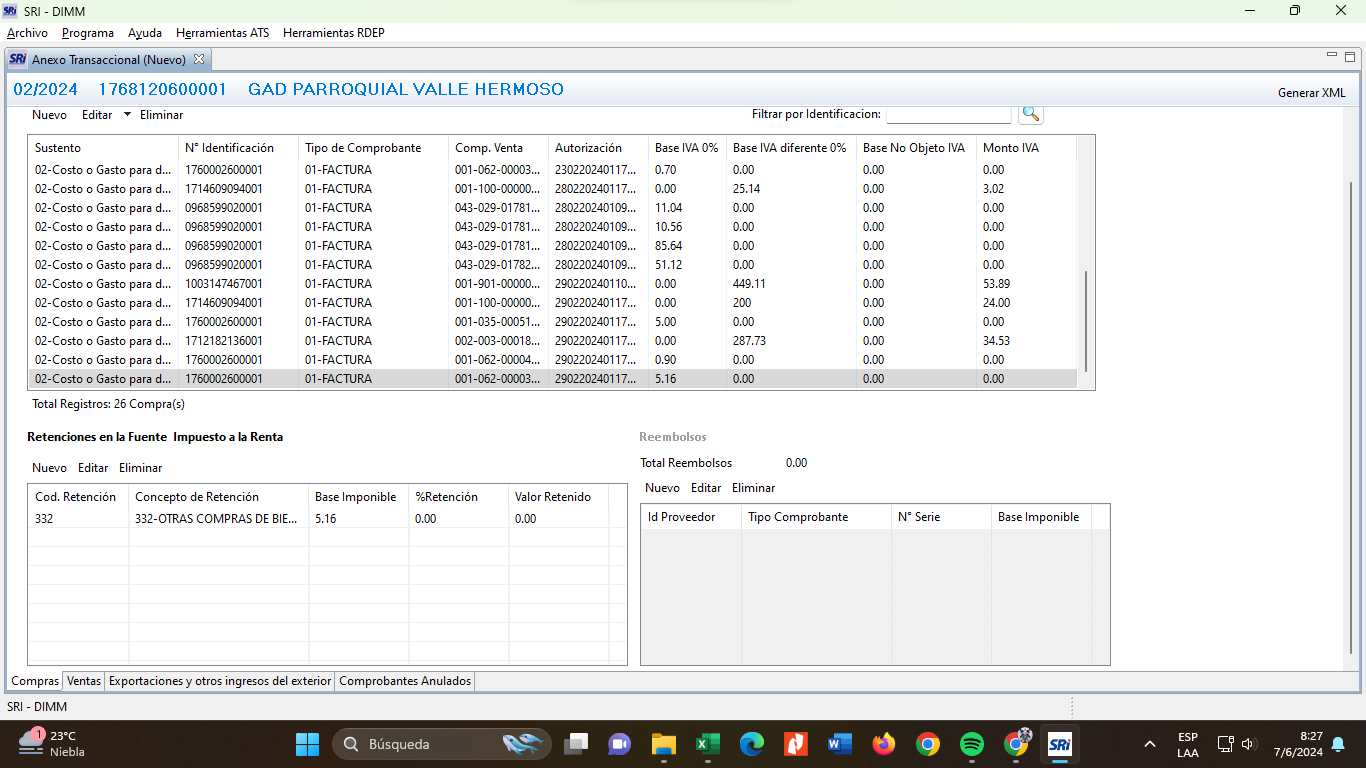Click the Windows Start button

(307, 744)
